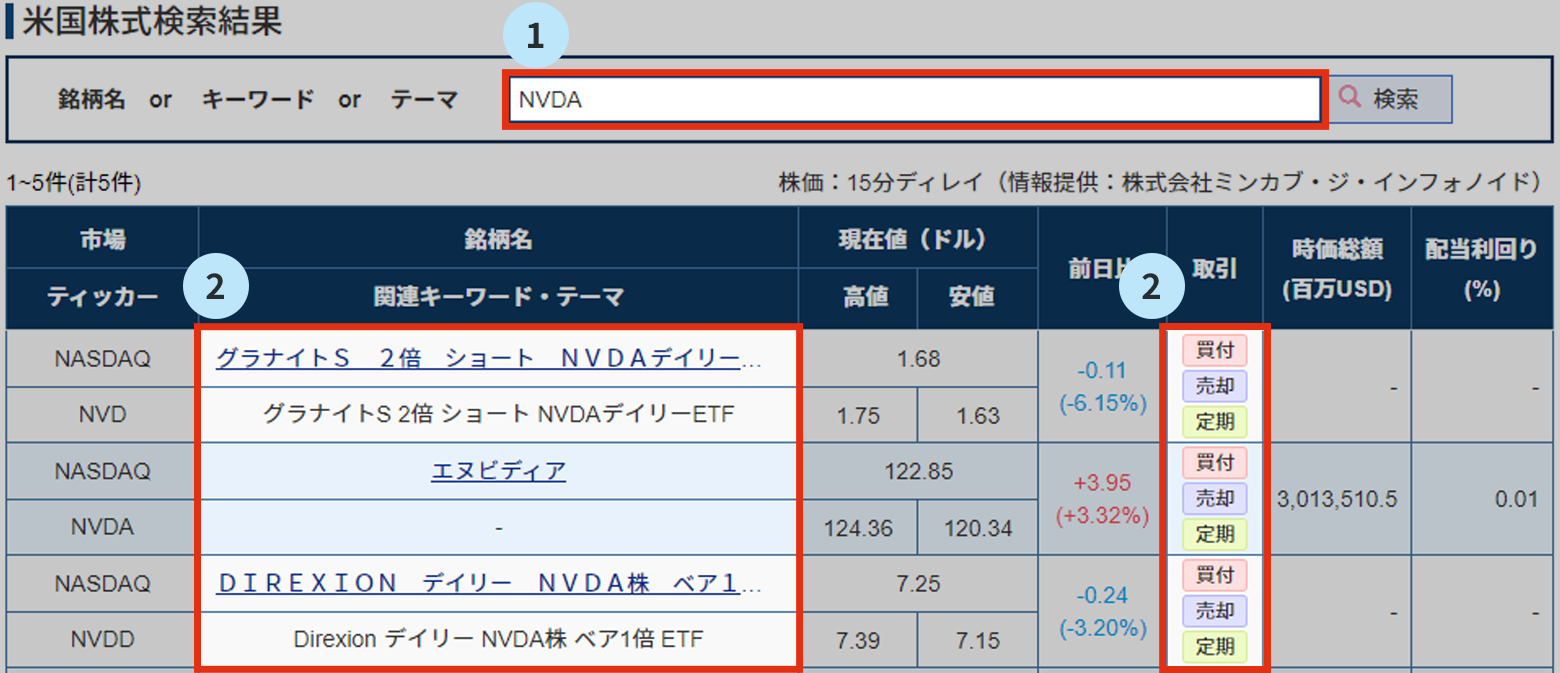Screen dimensions: 1560x673
Task: Click the current price 122.85
Action: coord(919,471)
